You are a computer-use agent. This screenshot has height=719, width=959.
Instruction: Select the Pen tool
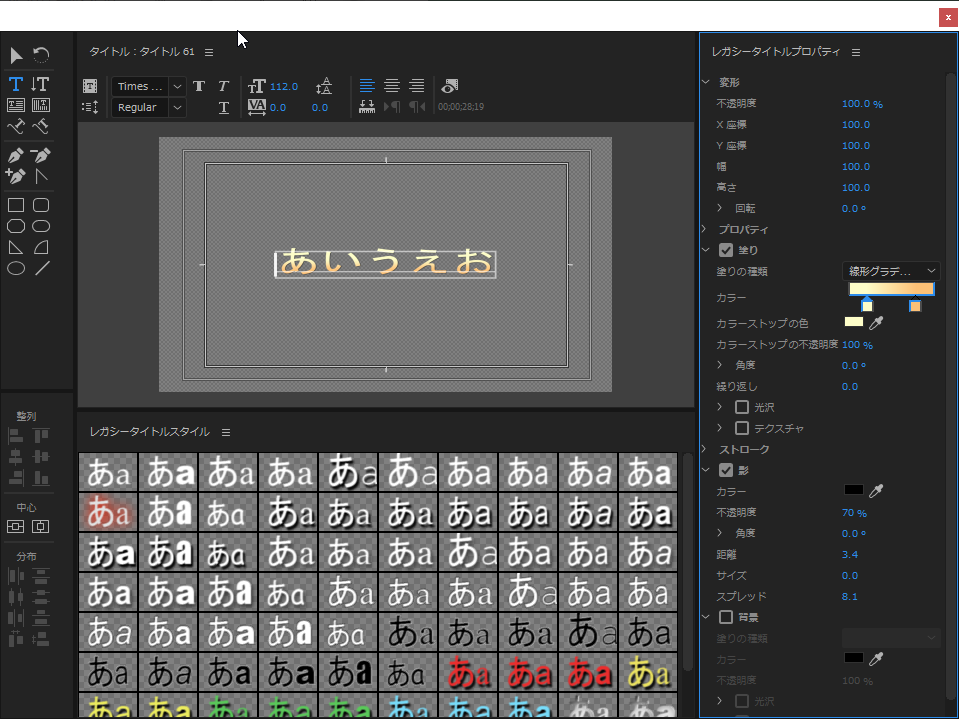15,155
